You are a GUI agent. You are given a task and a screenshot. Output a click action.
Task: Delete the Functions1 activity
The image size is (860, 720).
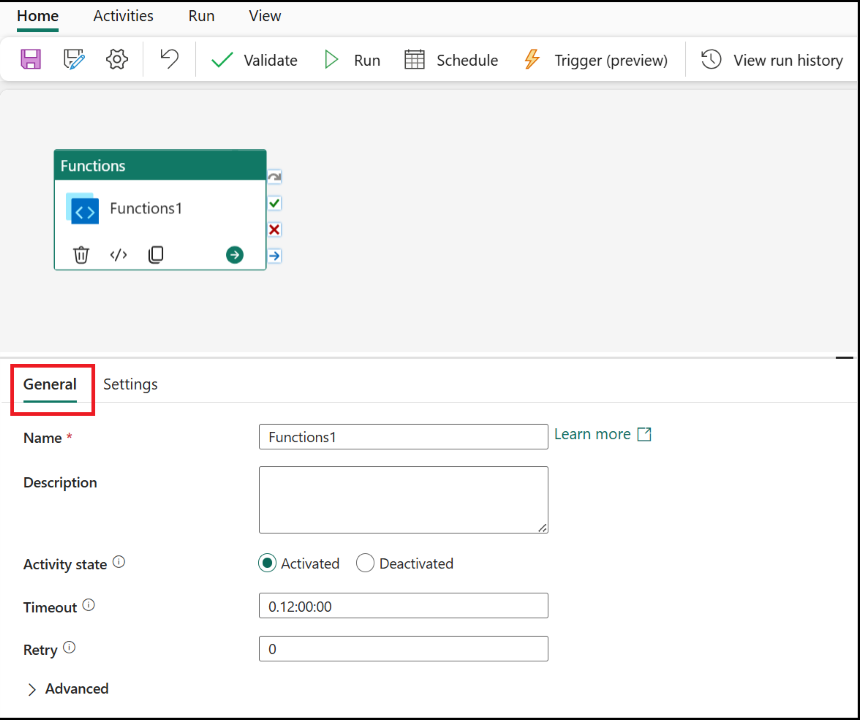coord(81,254)
